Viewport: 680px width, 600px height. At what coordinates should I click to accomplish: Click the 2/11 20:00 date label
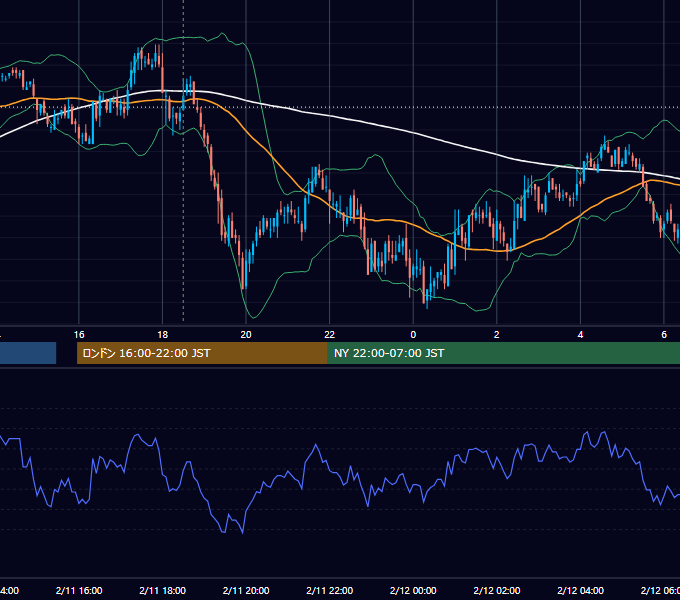point(246,590)
